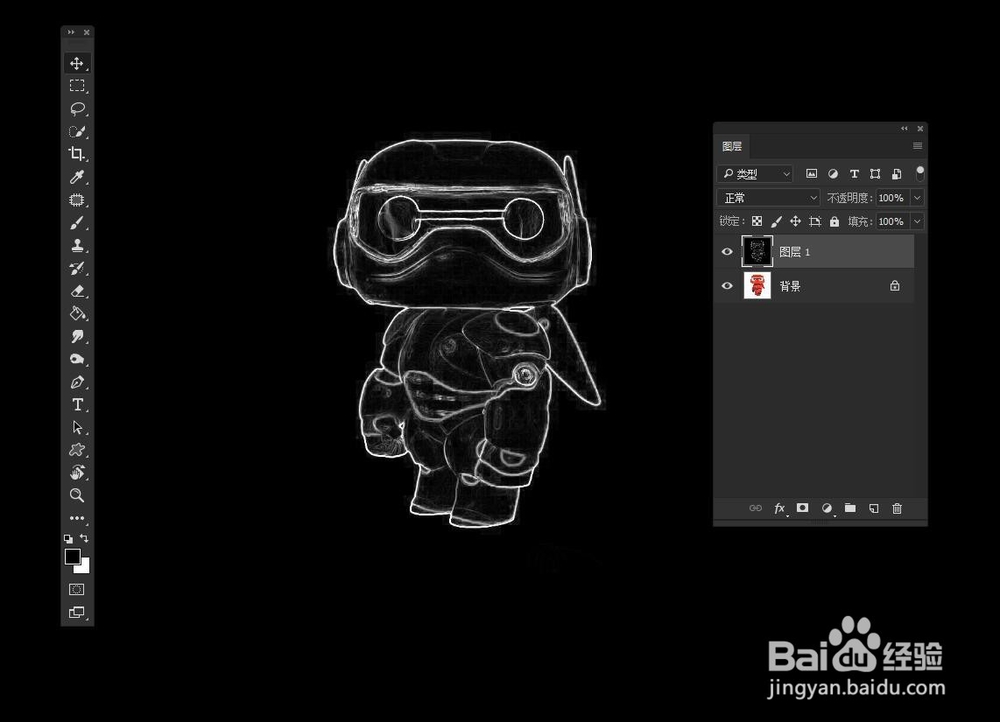This screenshot has width=1000, height=722.
Task: Select the History Brush tool
Action: [x=77, y=268]
